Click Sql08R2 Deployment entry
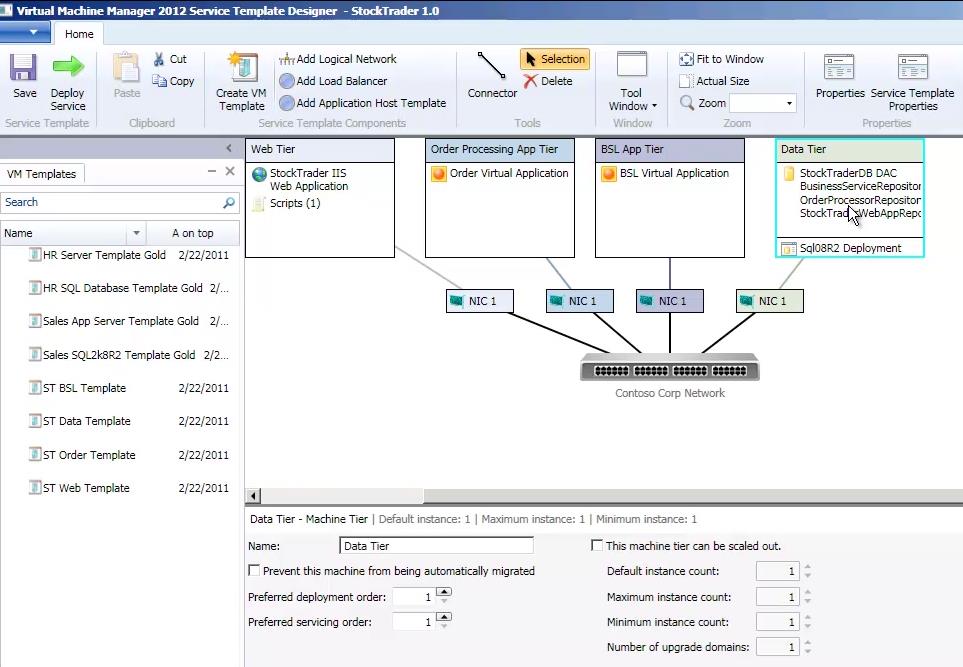 pyautogui.click(x=842, y=248)
